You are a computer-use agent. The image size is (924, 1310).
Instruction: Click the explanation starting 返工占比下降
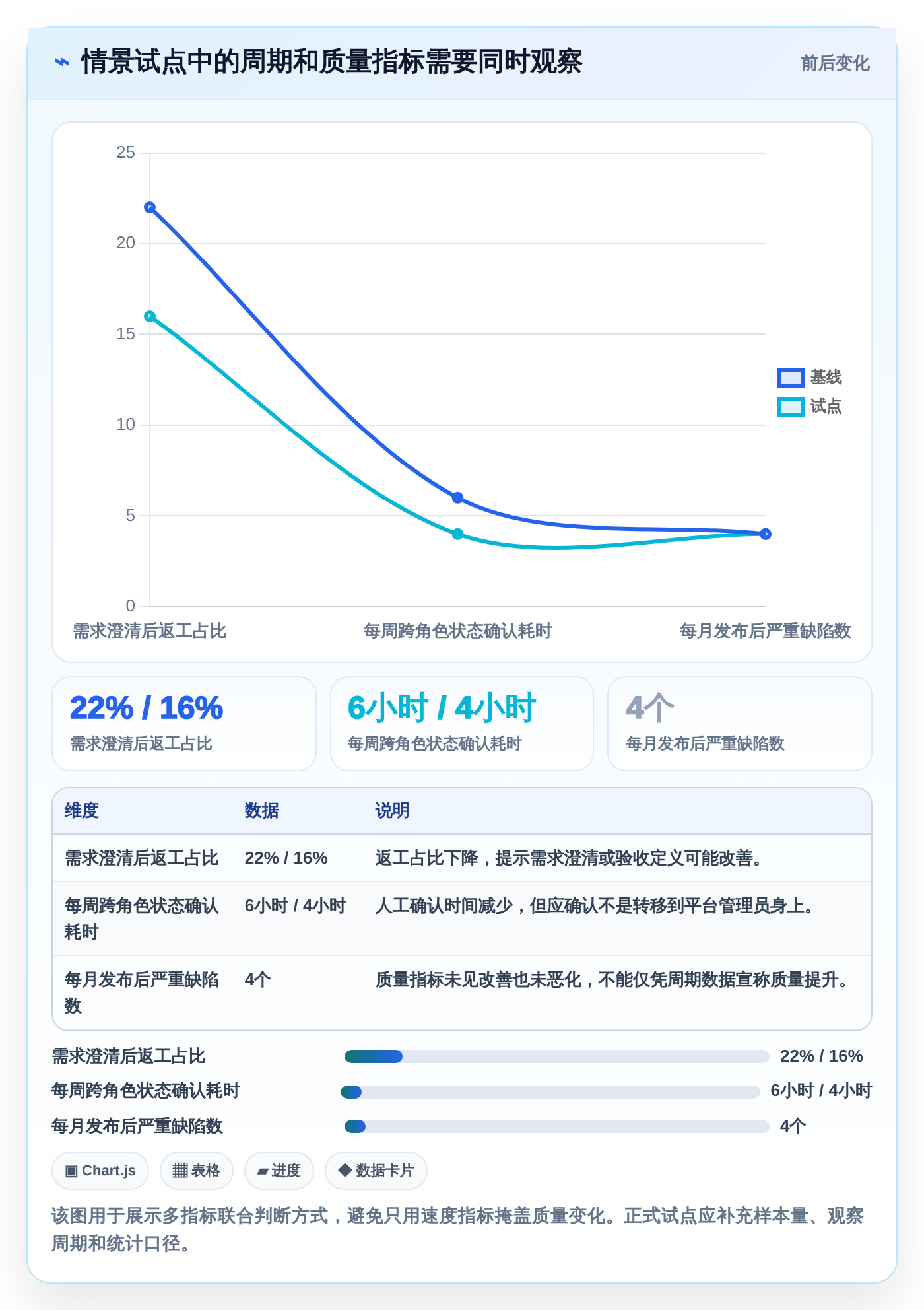coord(570,858)
